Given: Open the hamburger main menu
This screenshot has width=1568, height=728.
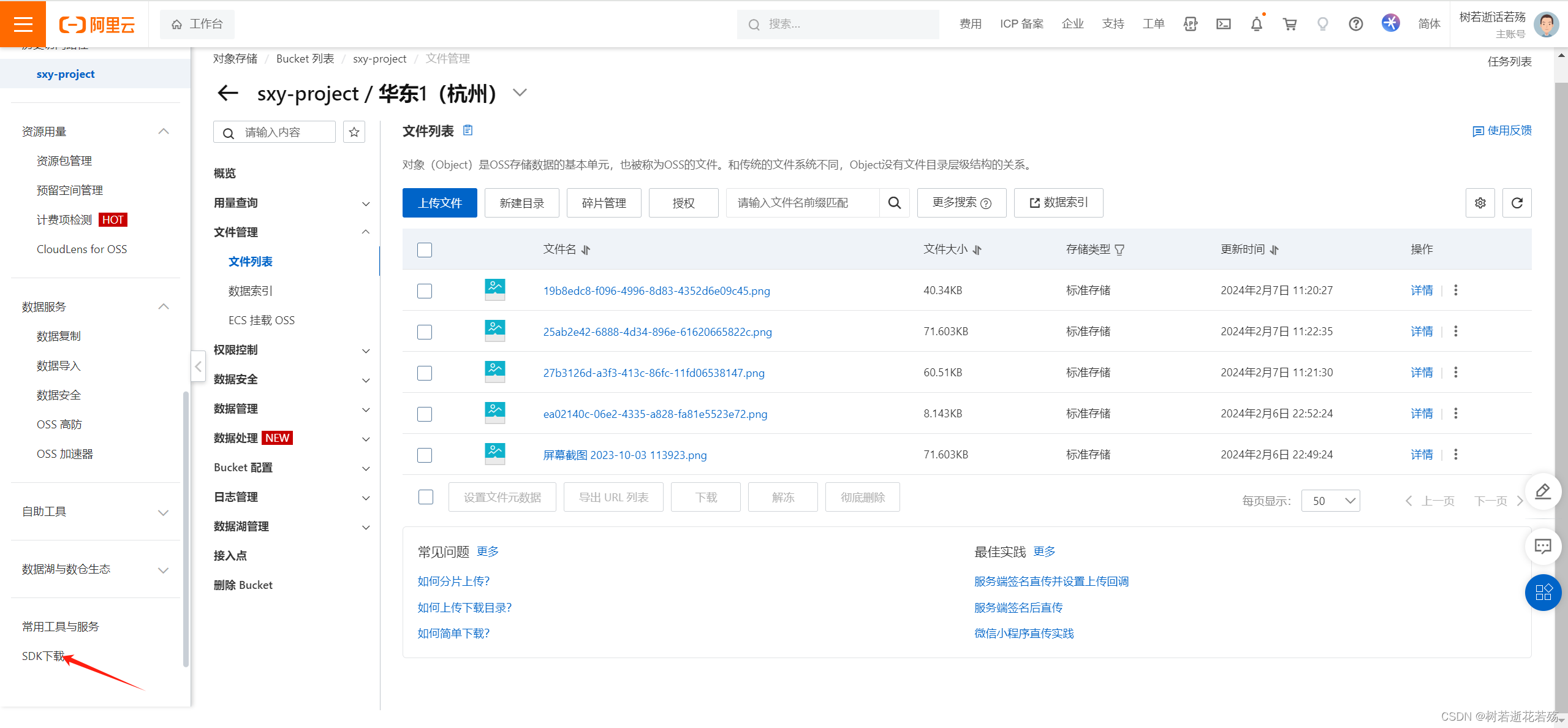Looking at the screenshot, I should coord(23,24).
